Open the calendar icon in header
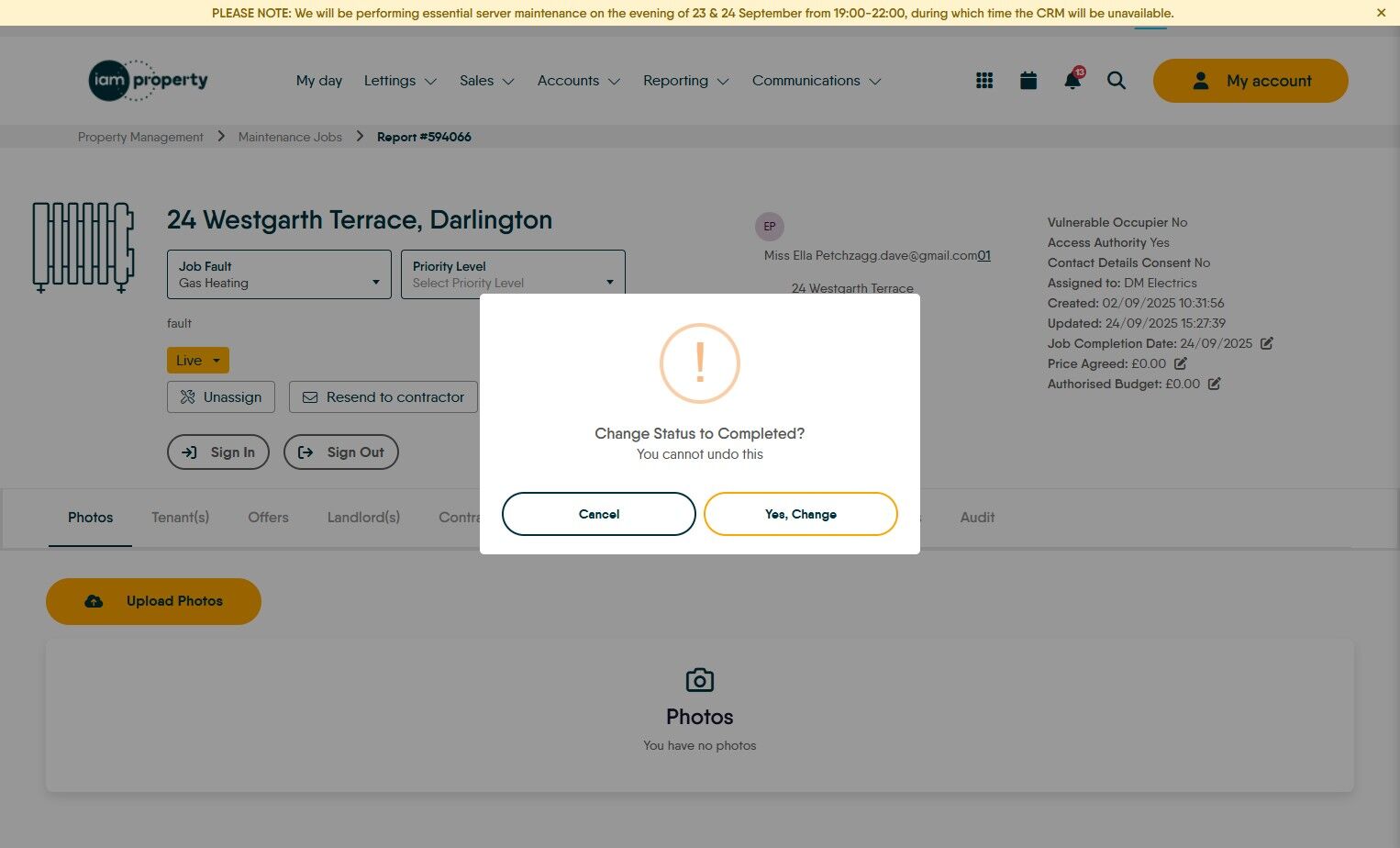The width and height of the screenshot is (1400, 848). [1028, 81]
